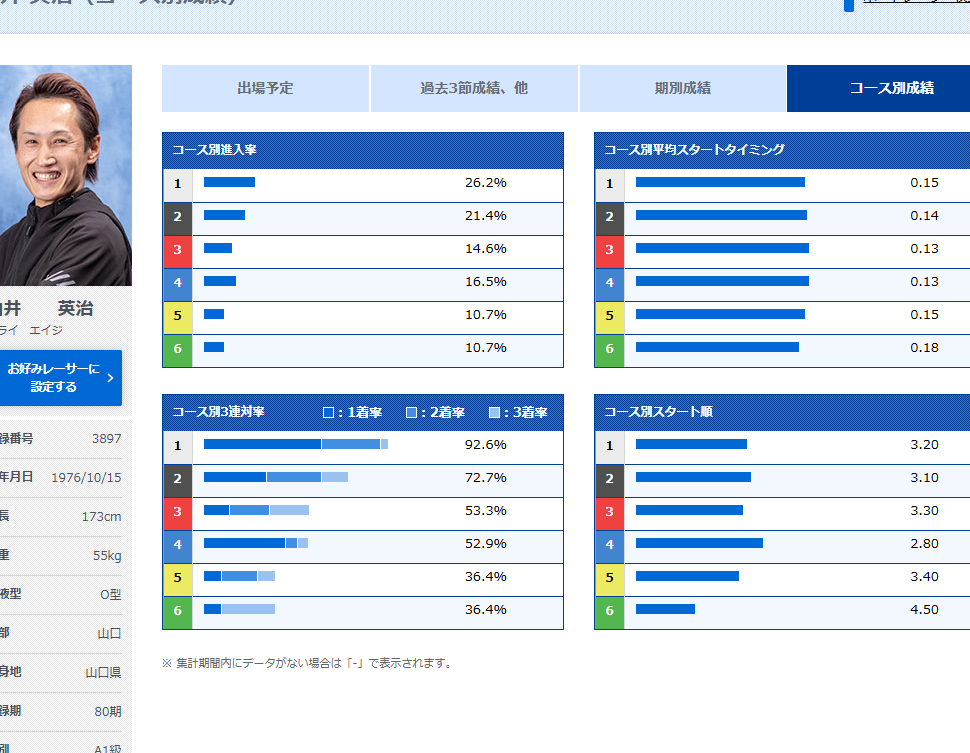The height and width of the screenshot is (753, 970).
Task: Switch to the 出場予定 tab
Action: pyautogui.click(x=265, y=88)
